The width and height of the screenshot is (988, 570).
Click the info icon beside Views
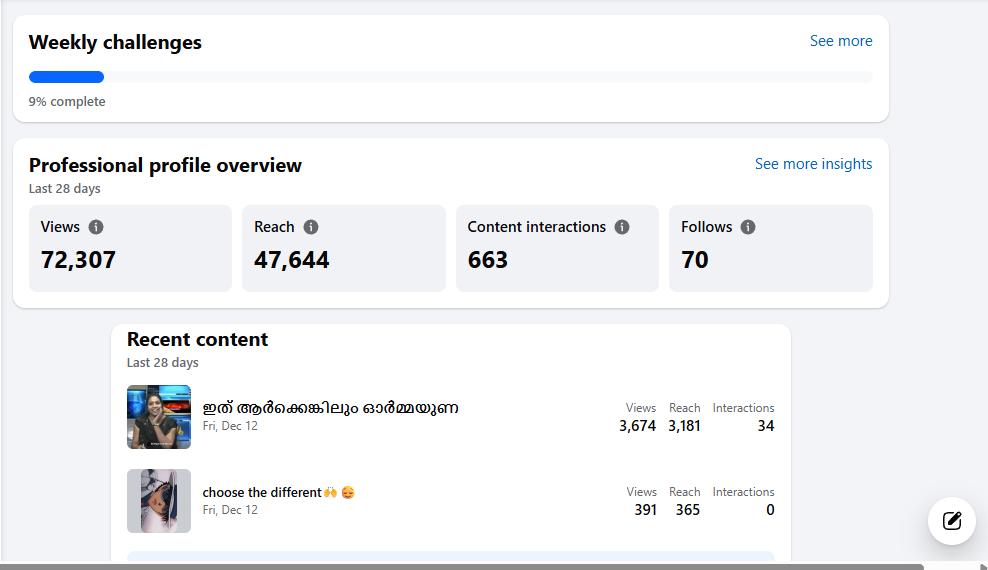(x=96, y=227)
